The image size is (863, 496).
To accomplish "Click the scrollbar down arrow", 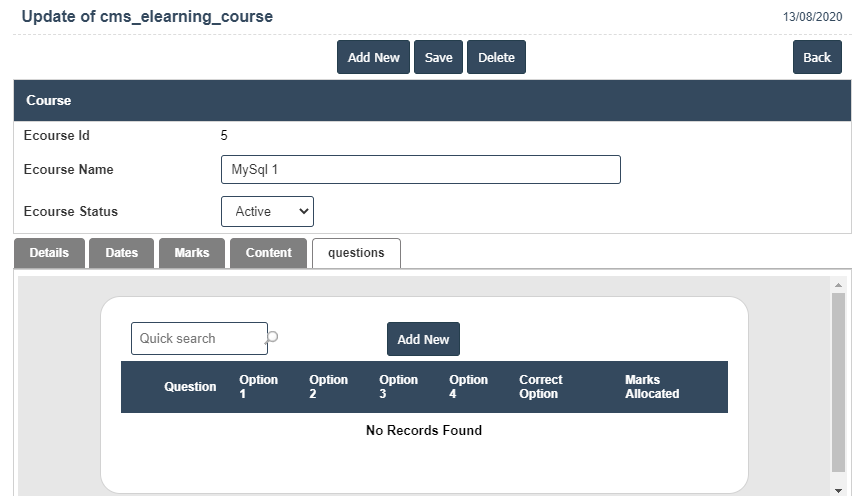I will pyautogui.click(x=838, y=490).
